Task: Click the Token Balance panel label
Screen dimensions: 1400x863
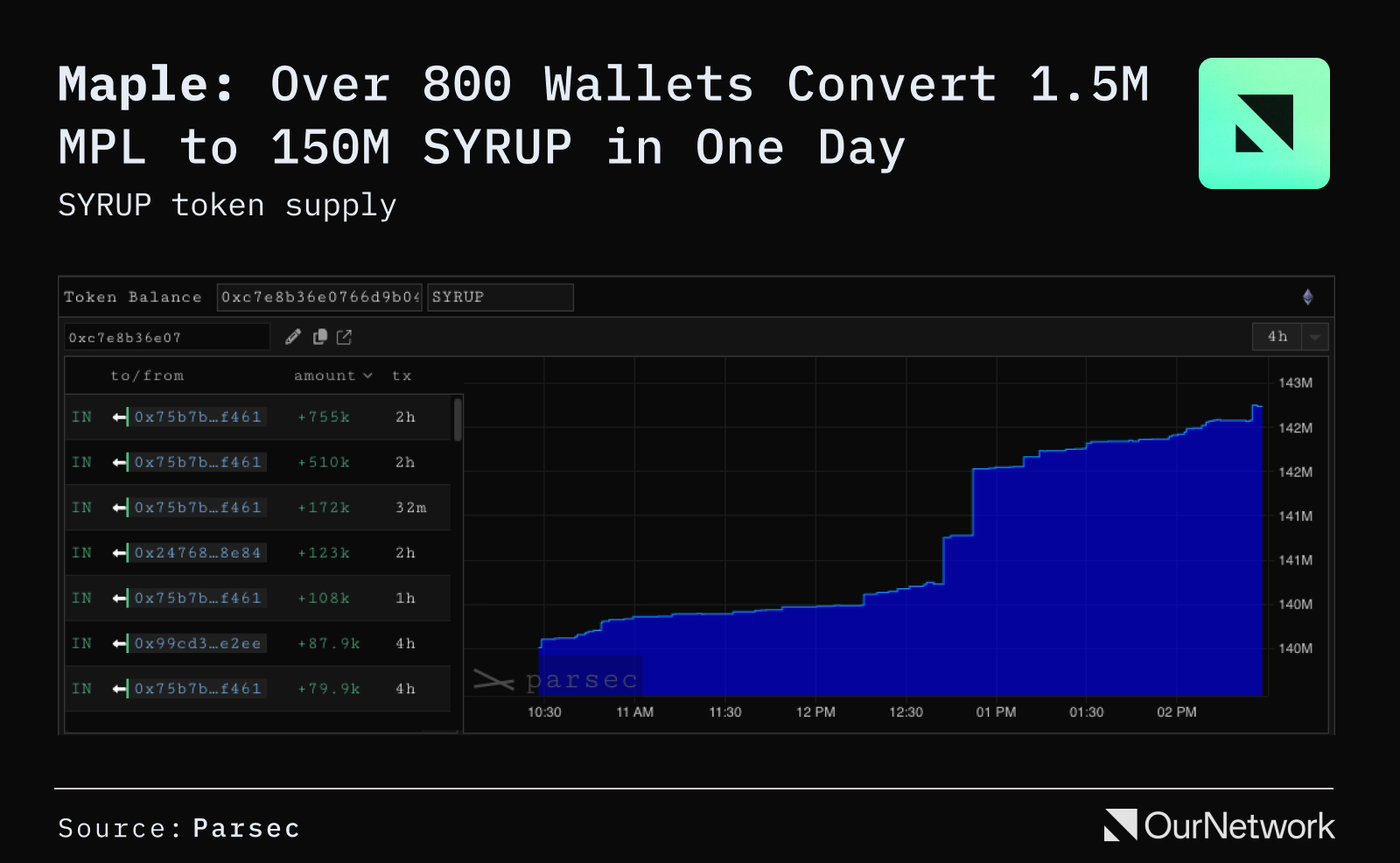Action: pos(132,298)
